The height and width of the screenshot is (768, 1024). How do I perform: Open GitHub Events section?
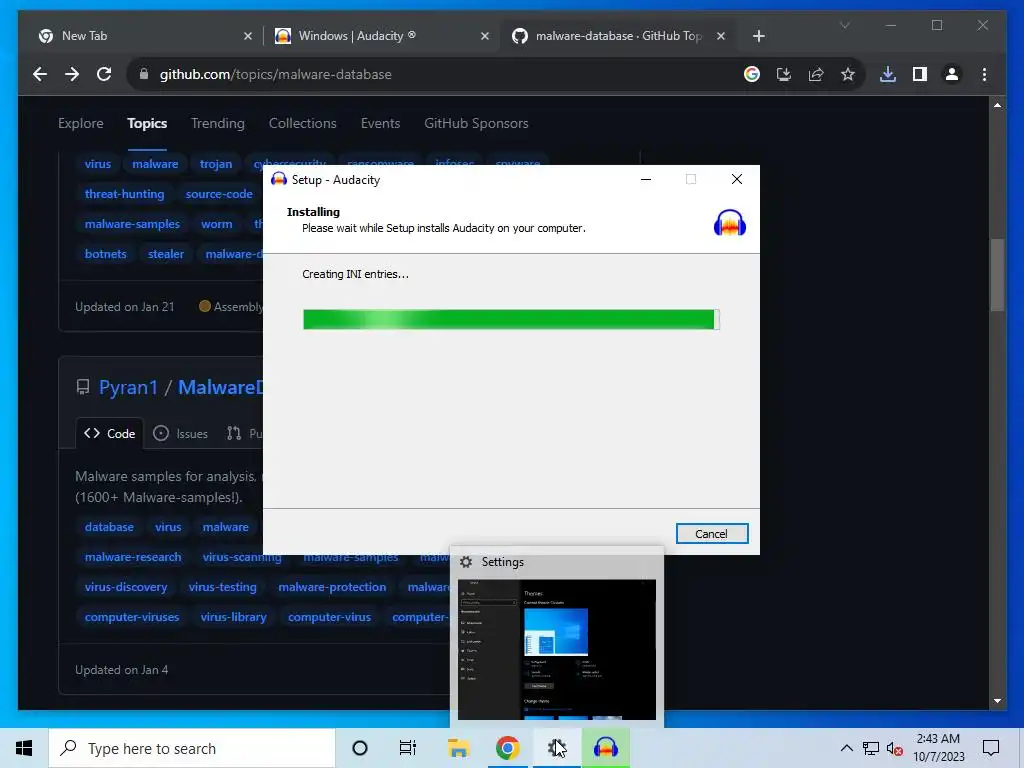(380, 123)
